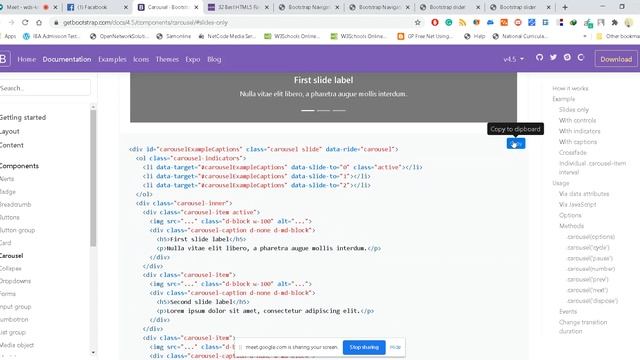Expand the bookmarks overflow chevron
This screenshot has width=640, height=360.
tap(584, 36)
